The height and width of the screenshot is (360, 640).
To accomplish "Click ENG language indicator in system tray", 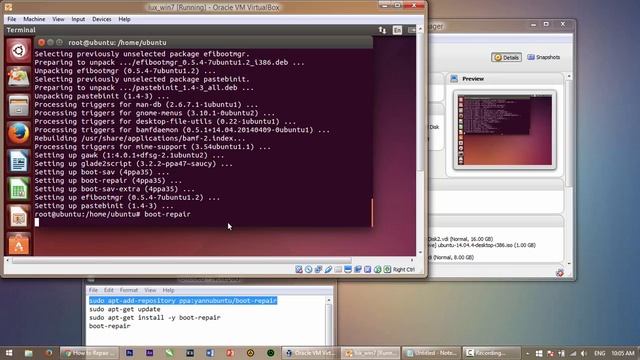I will 599,353.
